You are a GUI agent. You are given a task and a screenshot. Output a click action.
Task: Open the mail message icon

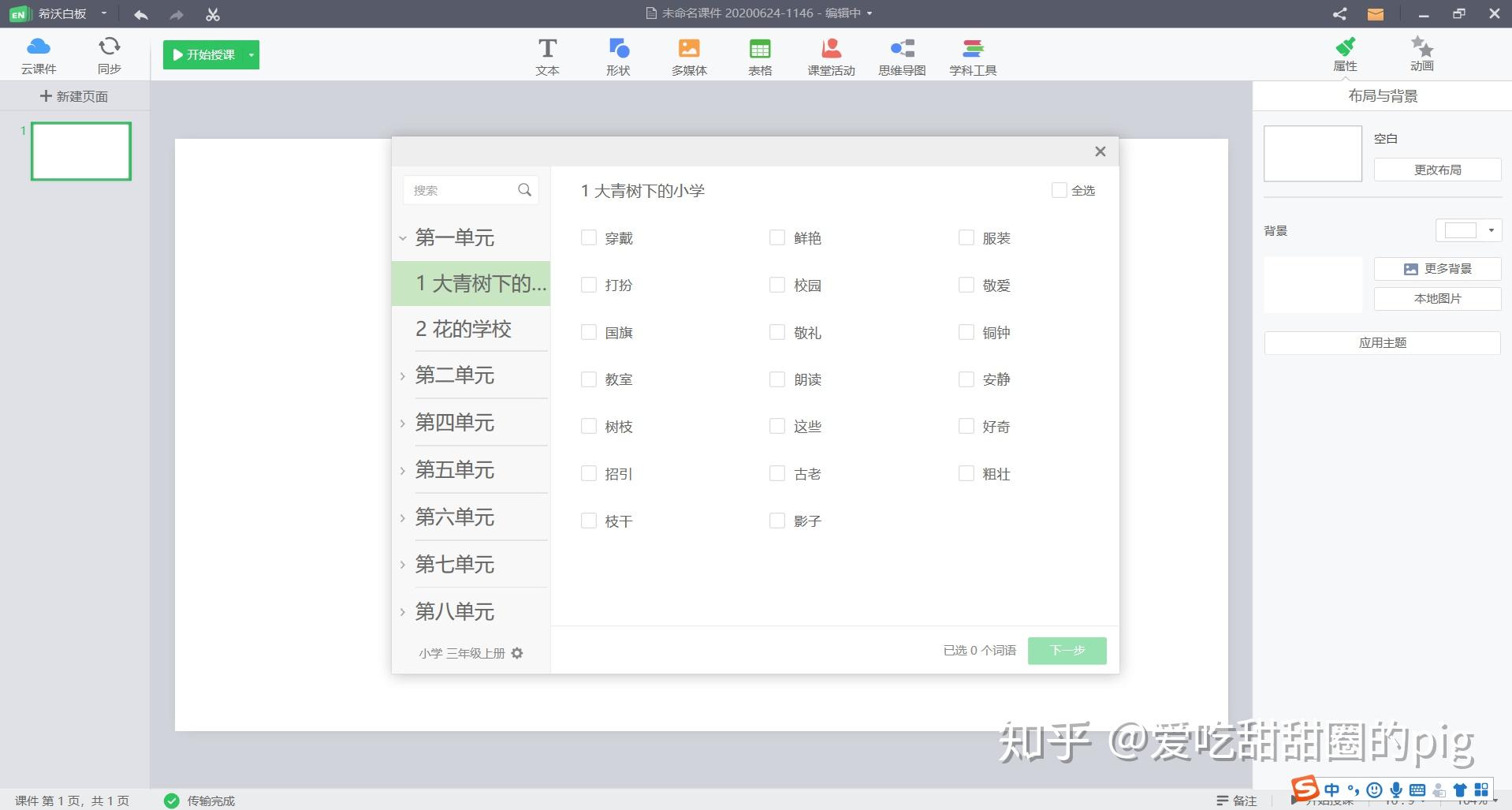click(1376, 14)
